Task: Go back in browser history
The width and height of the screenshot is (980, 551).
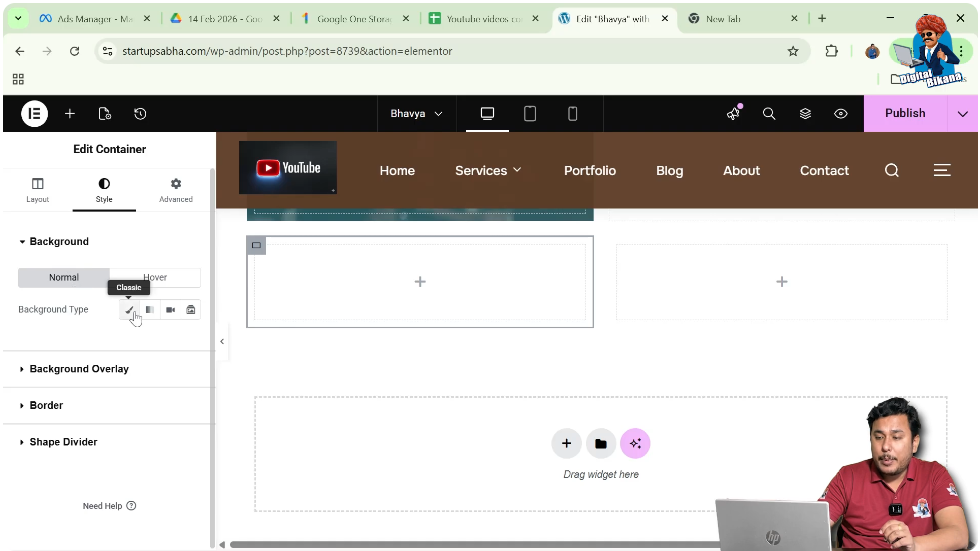Action: tap(20, 51)
